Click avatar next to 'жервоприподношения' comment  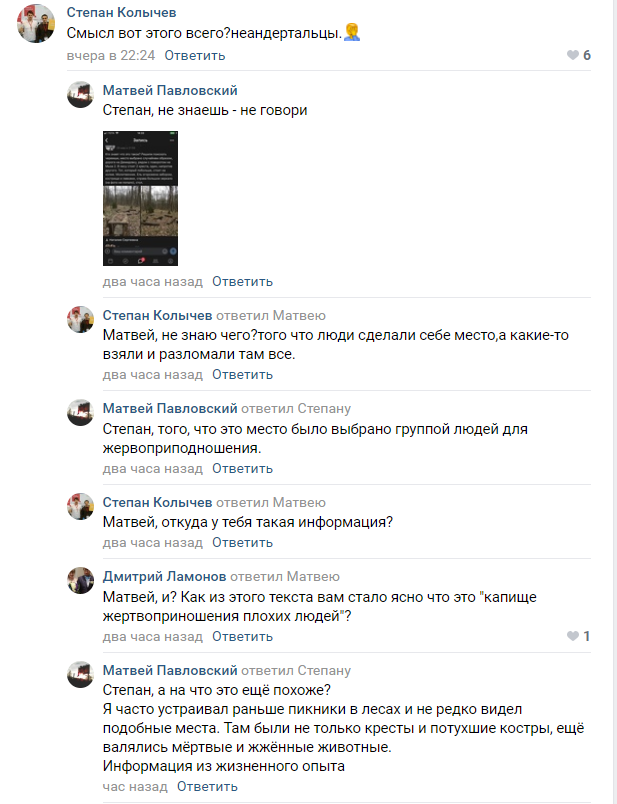[80, 412]
